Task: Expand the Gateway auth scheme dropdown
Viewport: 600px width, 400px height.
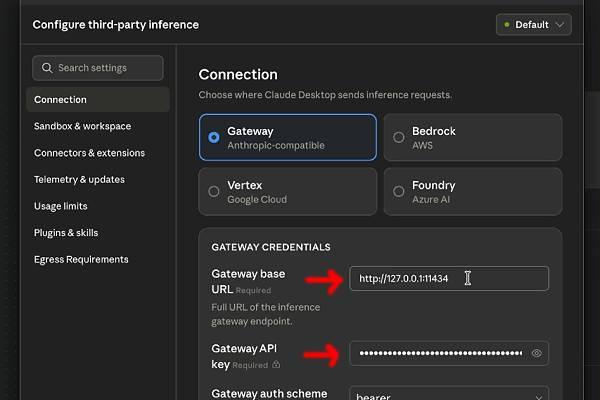Action: [449, 393]
